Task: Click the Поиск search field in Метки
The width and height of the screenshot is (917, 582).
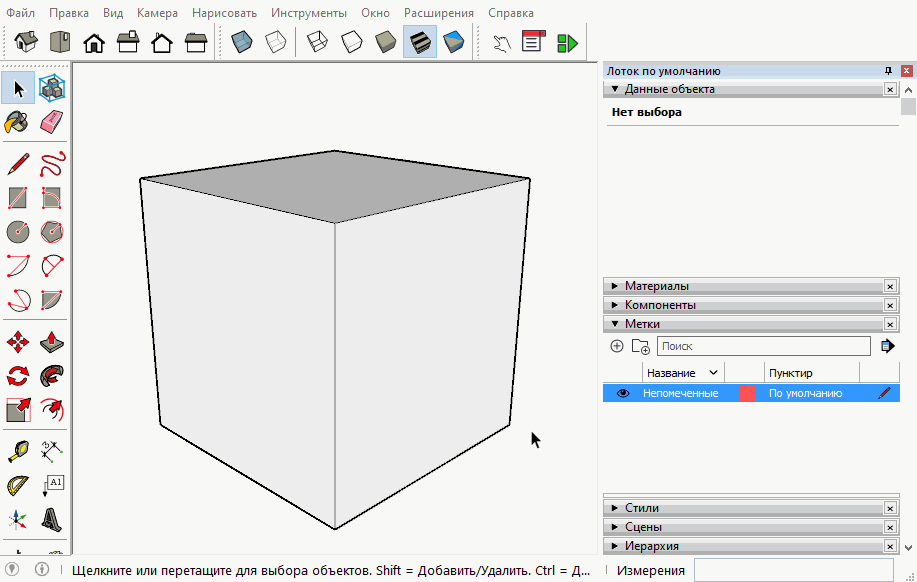Action: click(x=763, y=346)
